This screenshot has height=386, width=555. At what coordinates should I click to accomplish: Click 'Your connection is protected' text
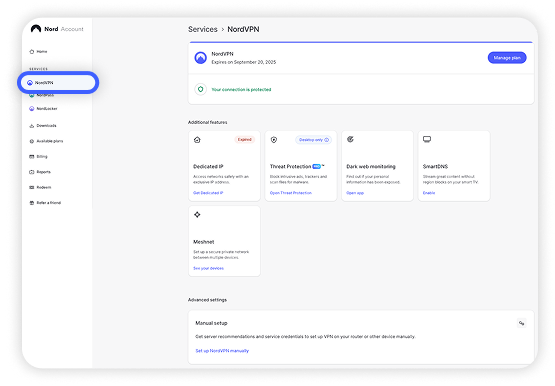pyautogui.click(x=241, y=90)
